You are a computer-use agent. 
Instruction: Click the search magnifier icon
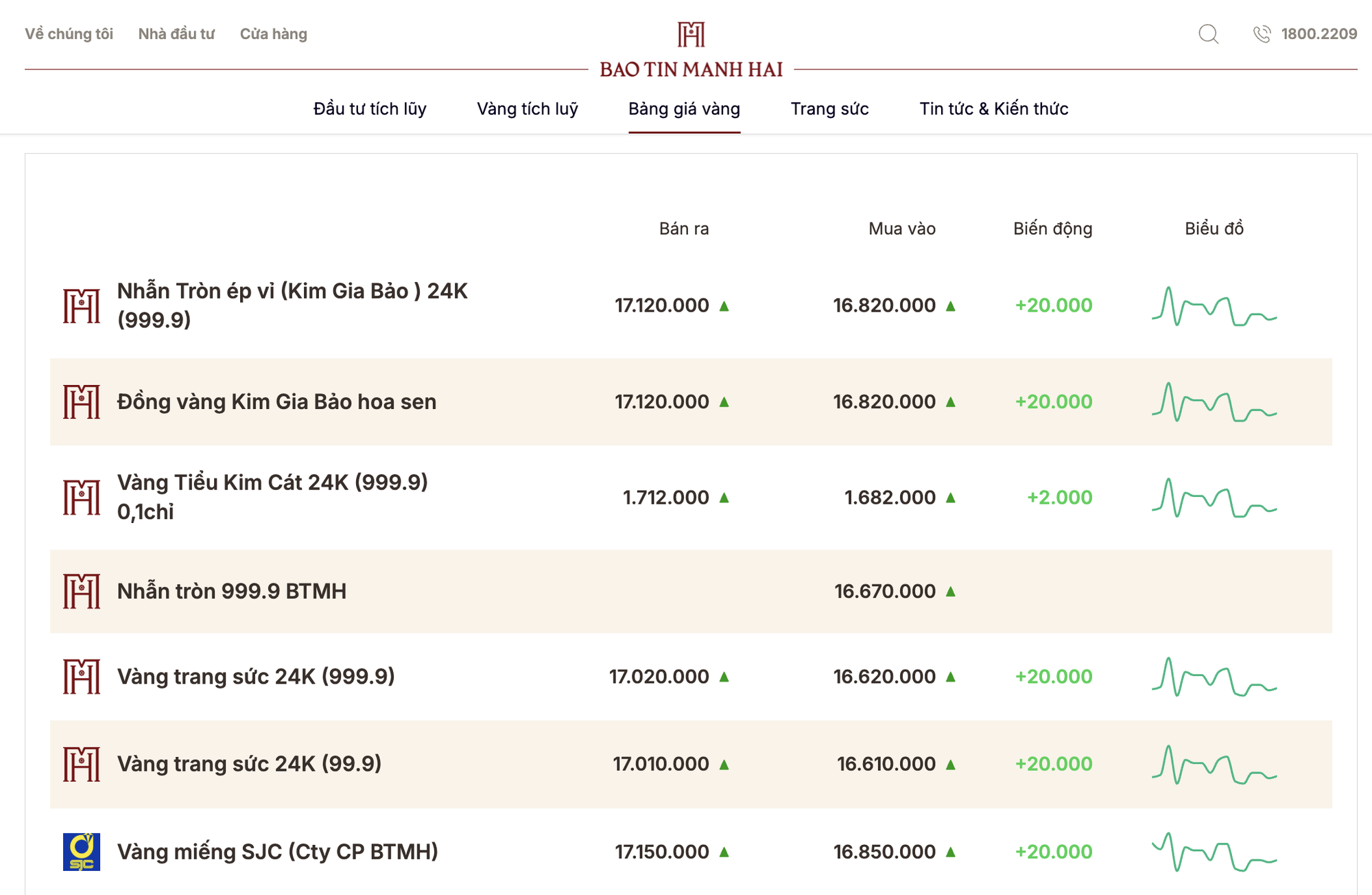[x=1208, y=34]
